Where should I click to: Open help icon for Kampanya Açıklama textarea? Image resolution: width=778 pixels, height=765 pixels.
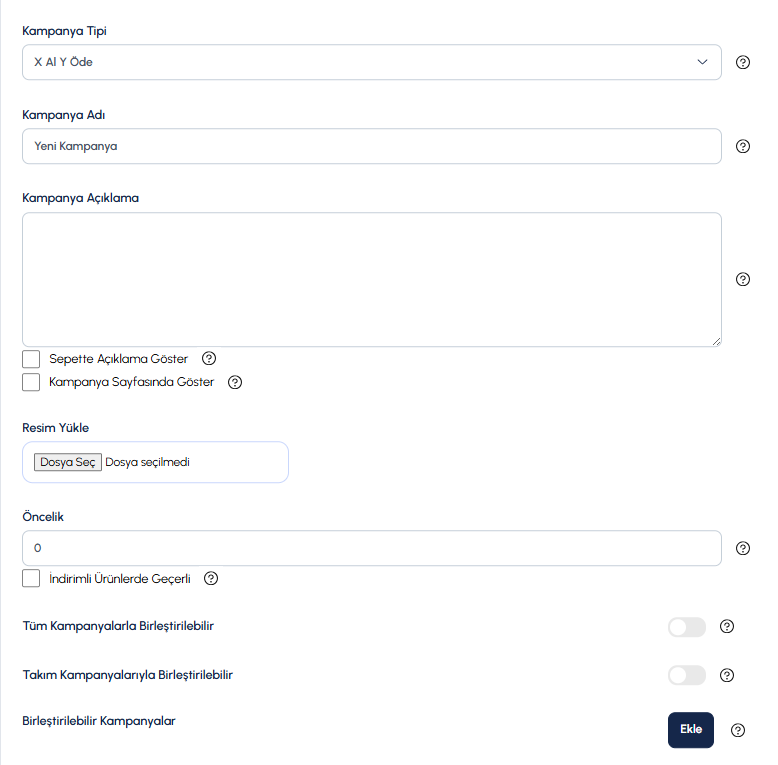coord(742,279)
